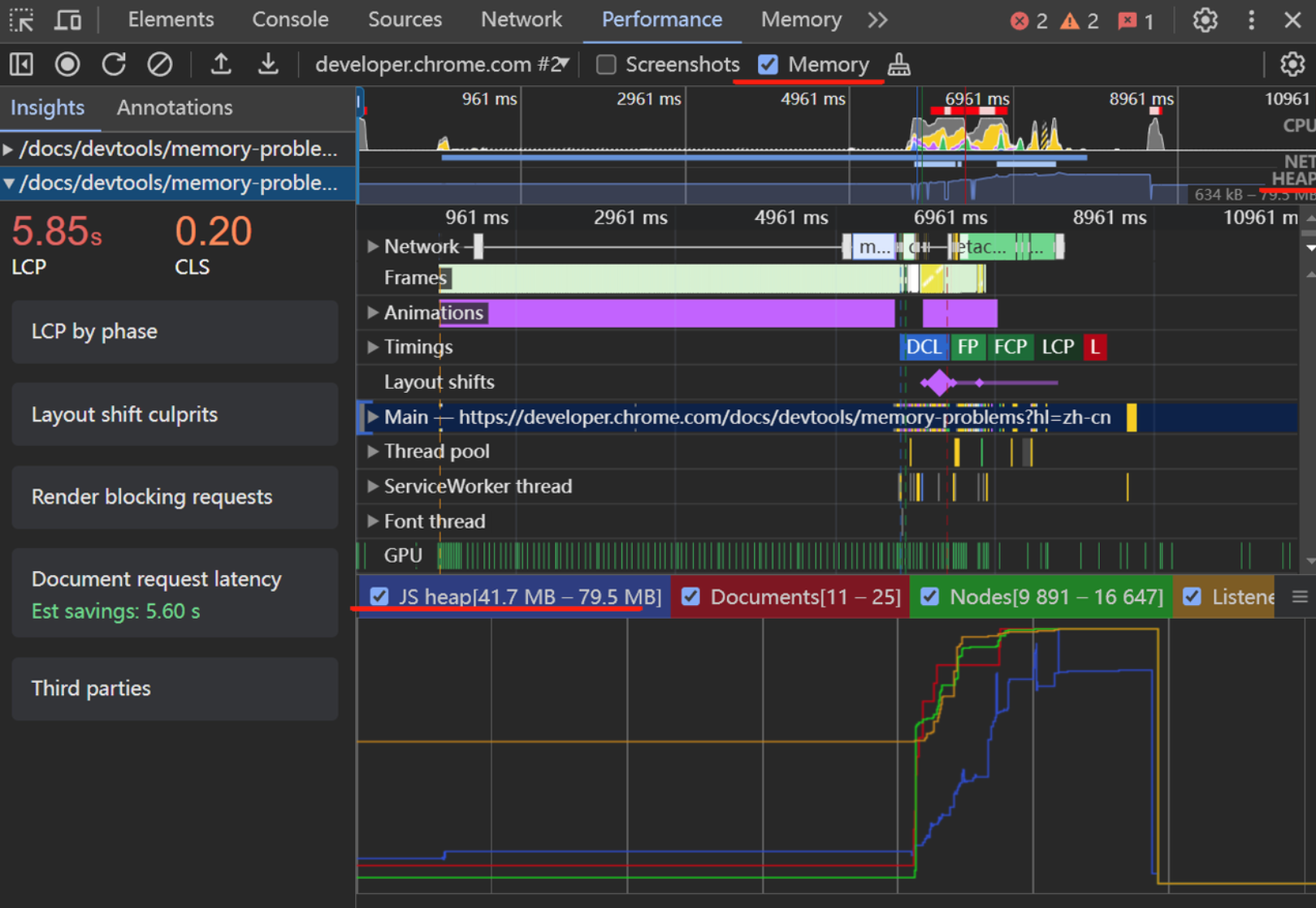Open capture settings gear in Performance toolbar
1316x908 pixels.
pyautogui.click(x=1292, y=64)
